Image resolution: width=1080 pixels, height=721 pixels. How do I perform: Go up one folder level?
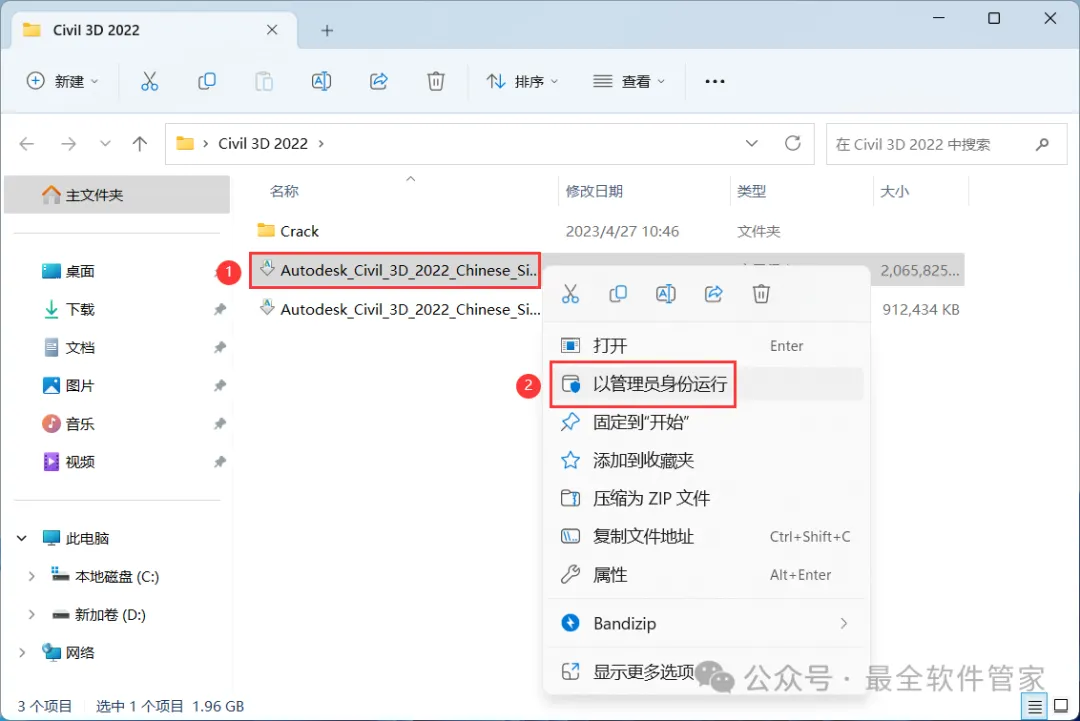[x=140, y=144]
